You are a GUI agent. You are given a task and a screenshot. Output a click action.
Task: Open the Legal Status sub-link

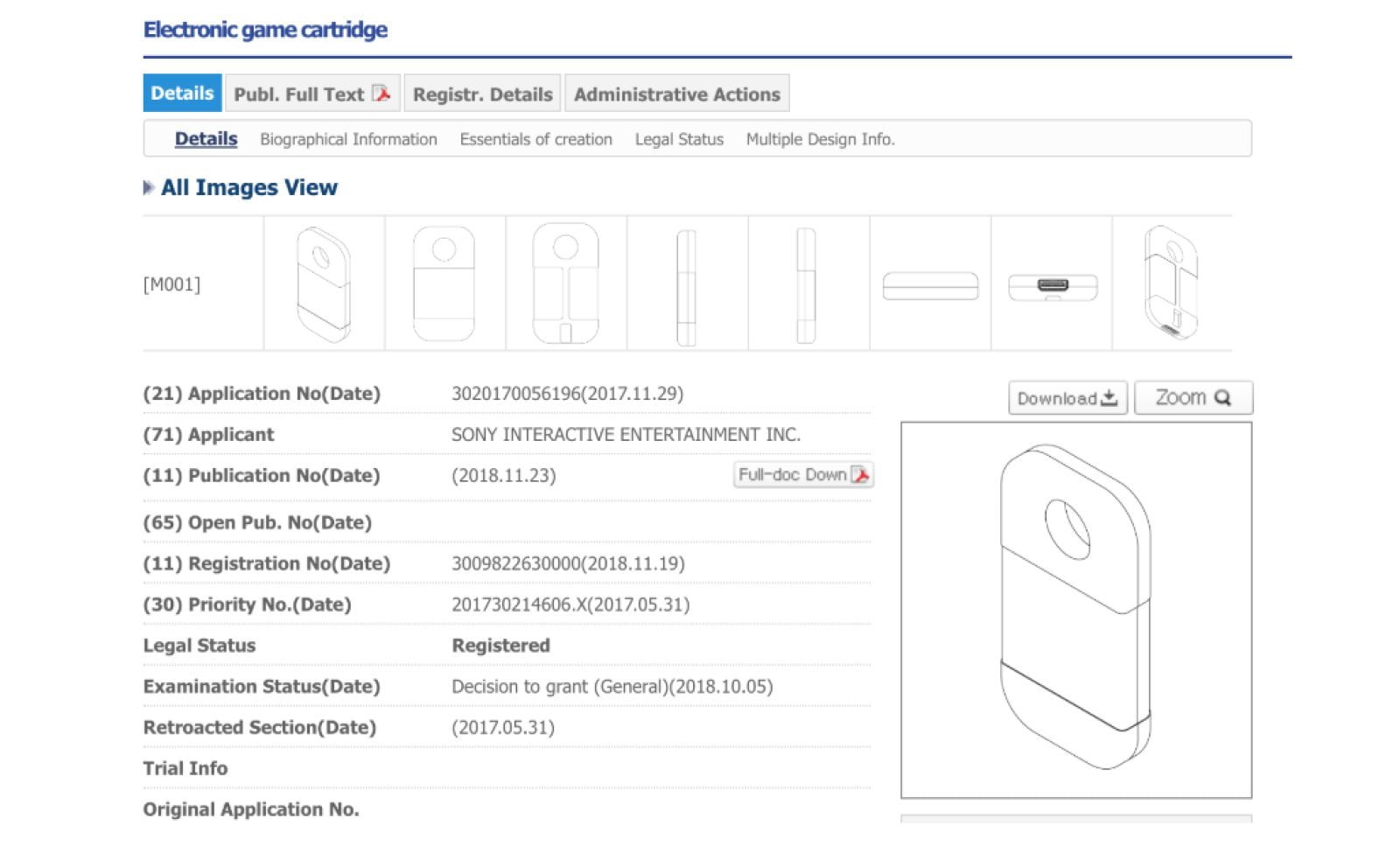(679, 139)
